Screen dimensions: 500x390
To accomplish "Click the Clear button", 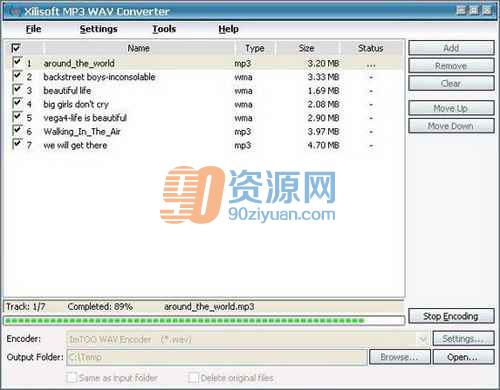I will click(x=451, y=83).
